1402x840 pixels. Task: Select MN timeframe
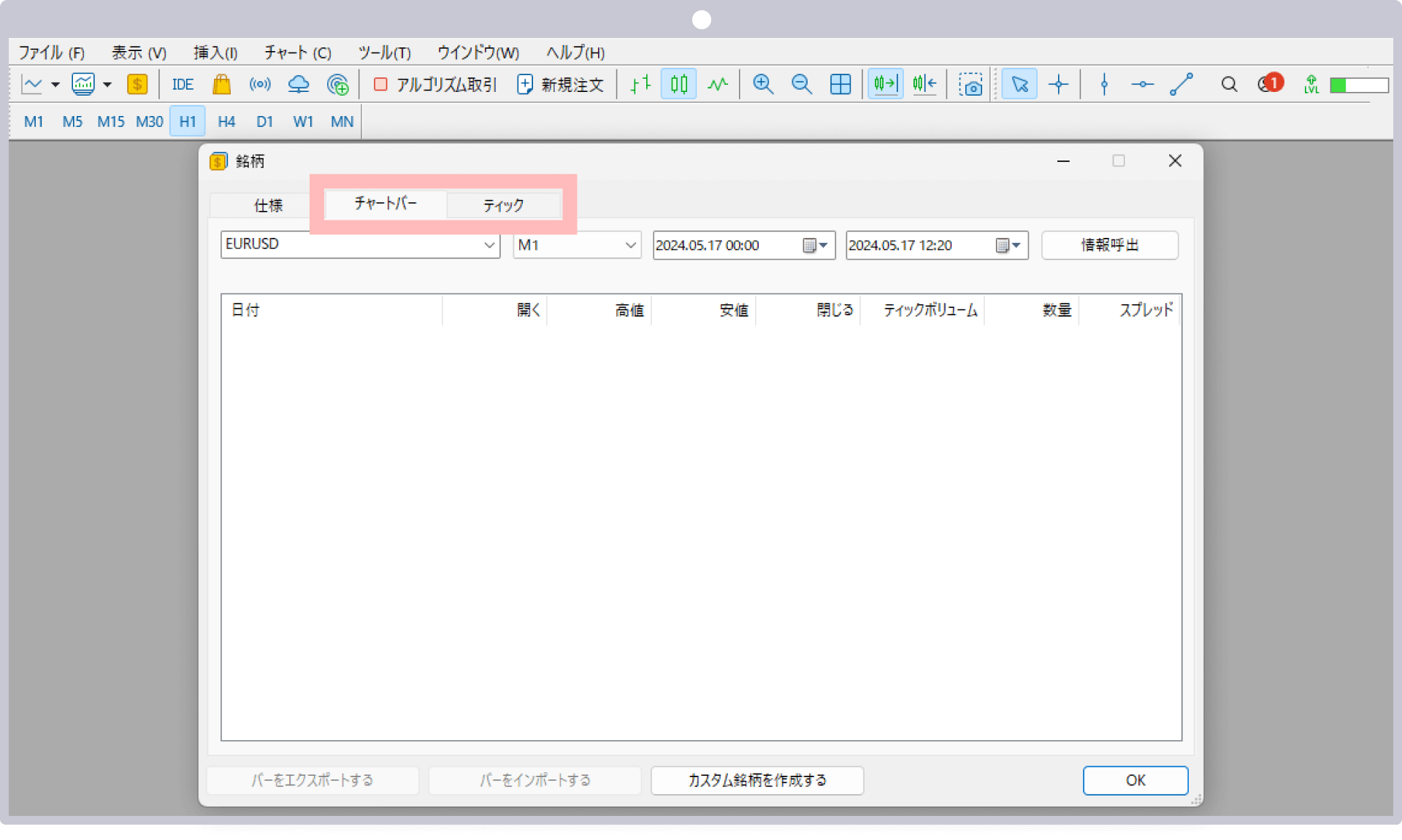(x=342, y=122)
